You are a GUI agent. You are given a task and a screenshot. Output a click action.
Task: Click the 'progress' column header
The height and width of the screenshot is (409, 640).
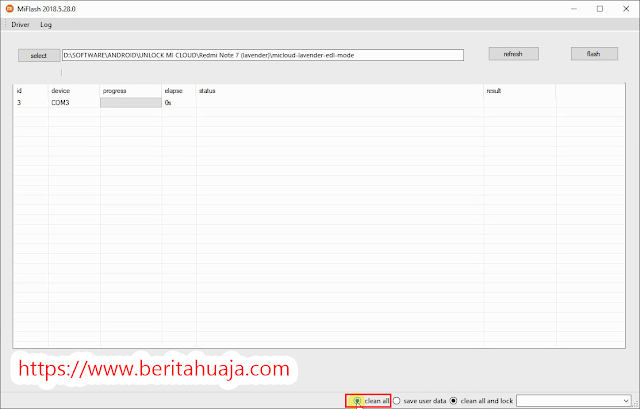click(131, 91)
